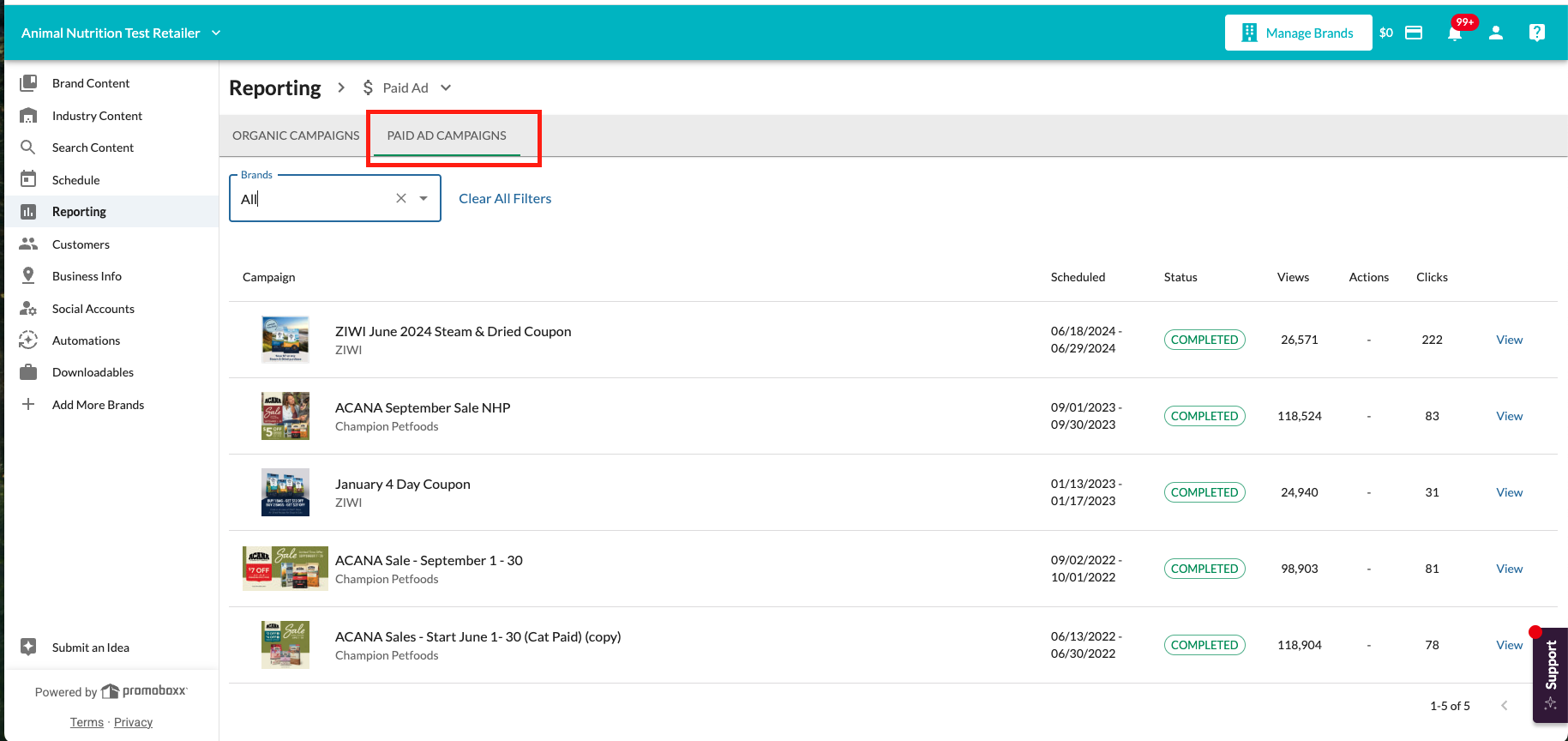This screenshot has height=741, width=1568.
Task: Click the Manage Brands button
Action: tap(1298, 33)
